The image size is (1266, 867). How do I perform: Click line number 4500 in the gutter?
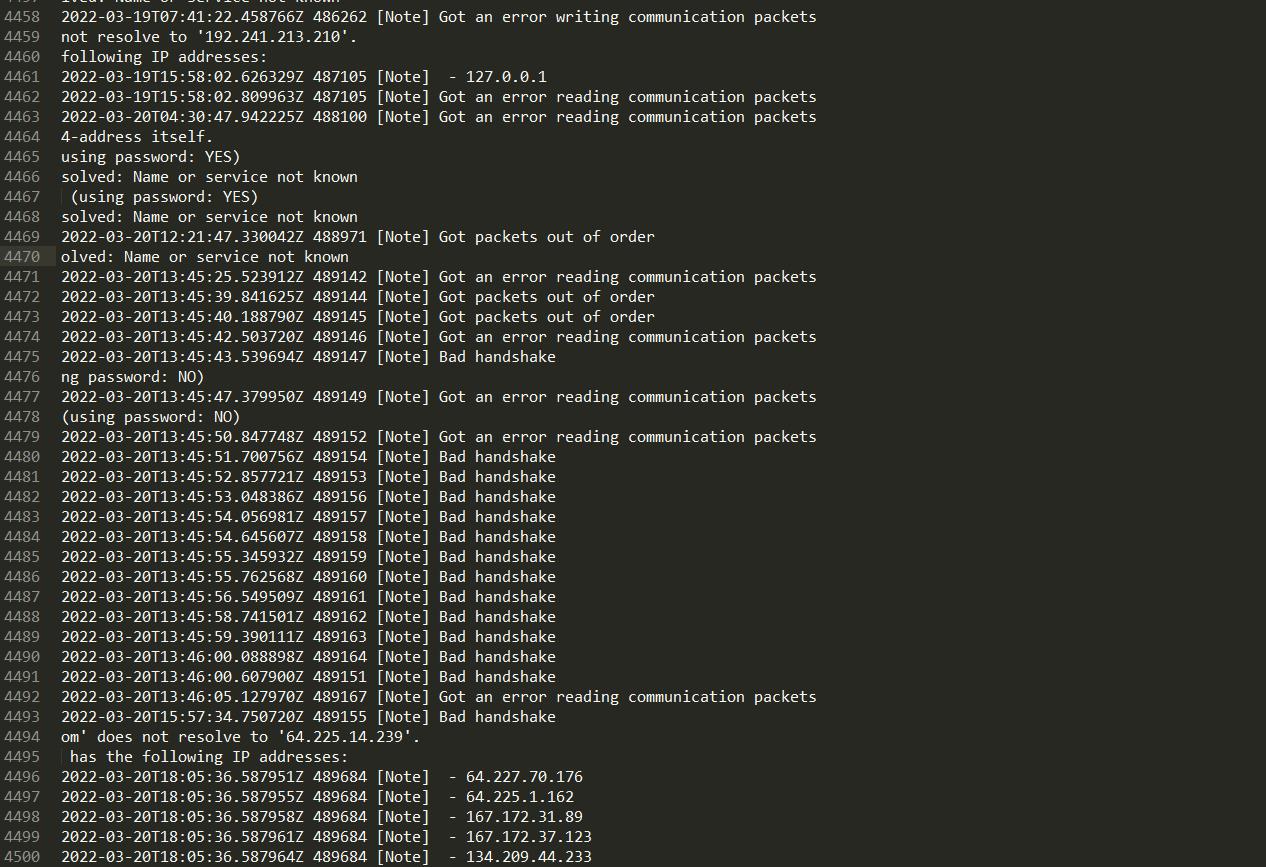pos(22,857)
